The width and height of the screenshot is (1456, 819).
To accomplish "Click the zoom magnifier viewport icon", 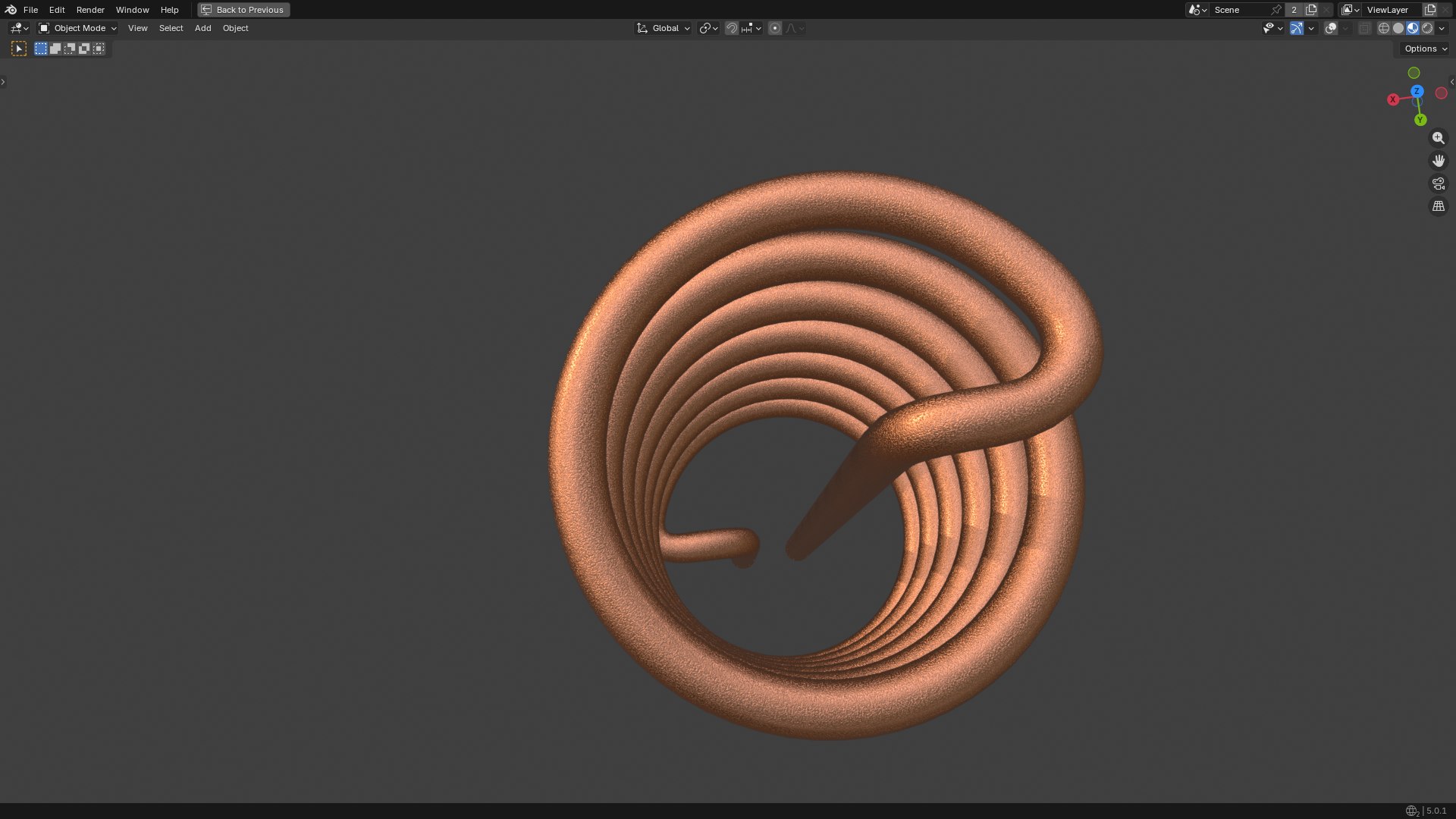I will tap(1438, 138).
